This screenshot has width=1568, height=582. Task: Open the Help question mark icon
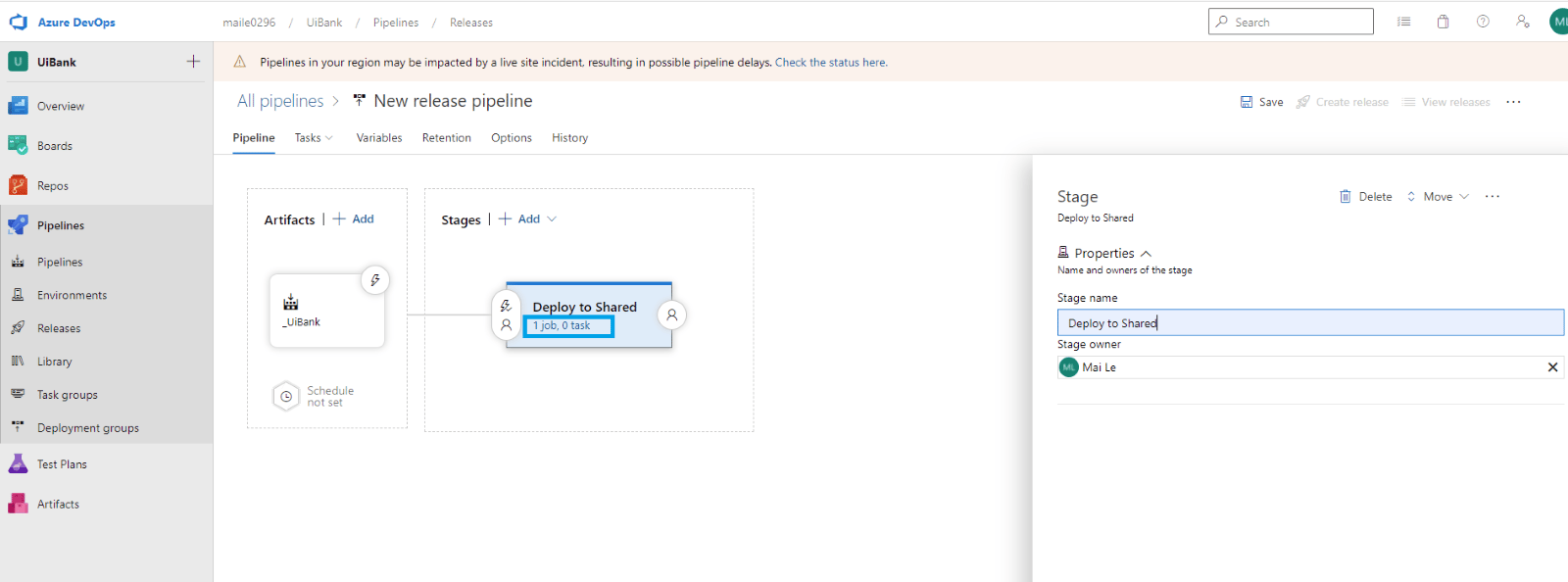pos(1483,22)
